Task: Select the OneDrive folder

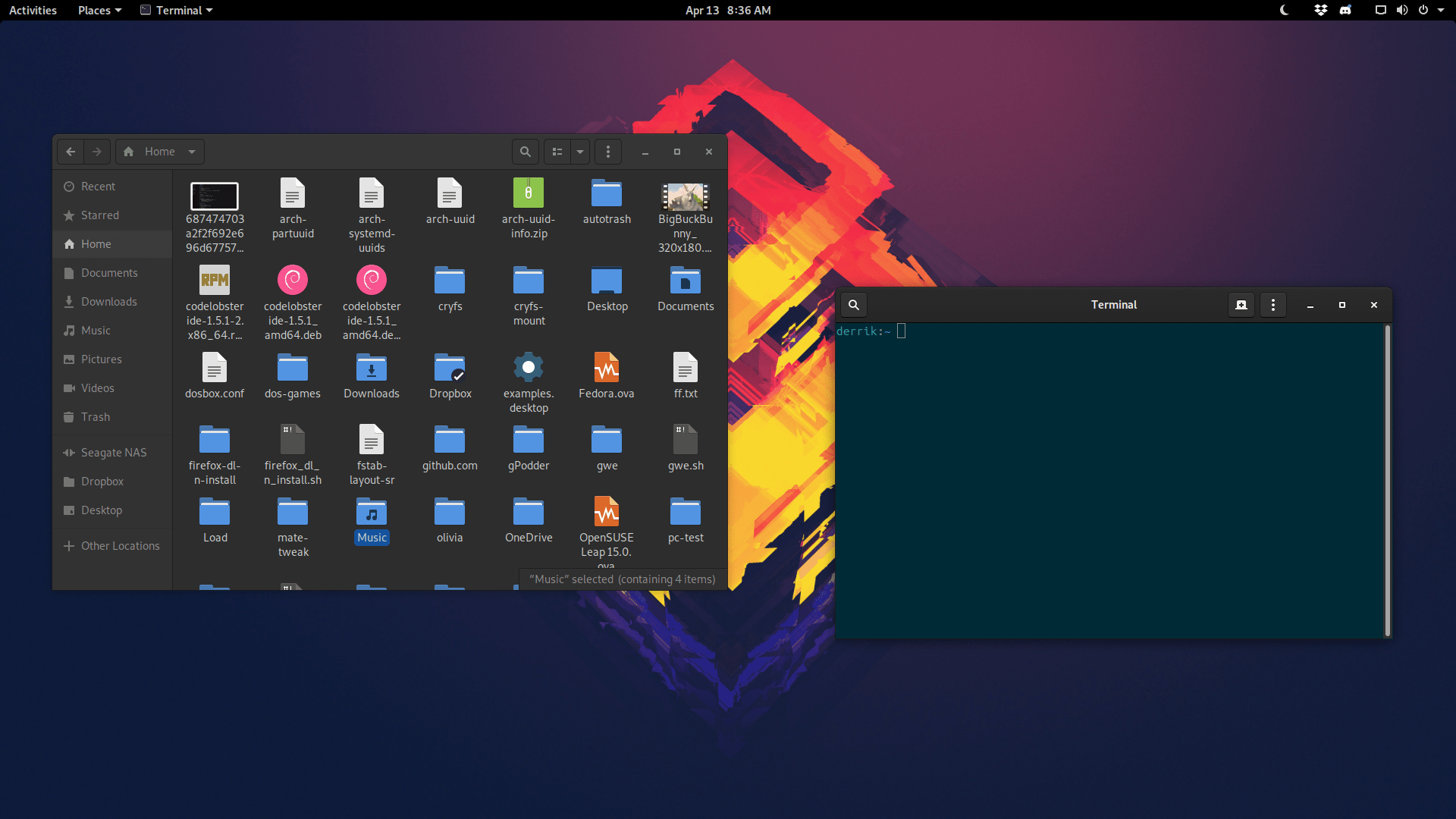Action: (529, 513)
